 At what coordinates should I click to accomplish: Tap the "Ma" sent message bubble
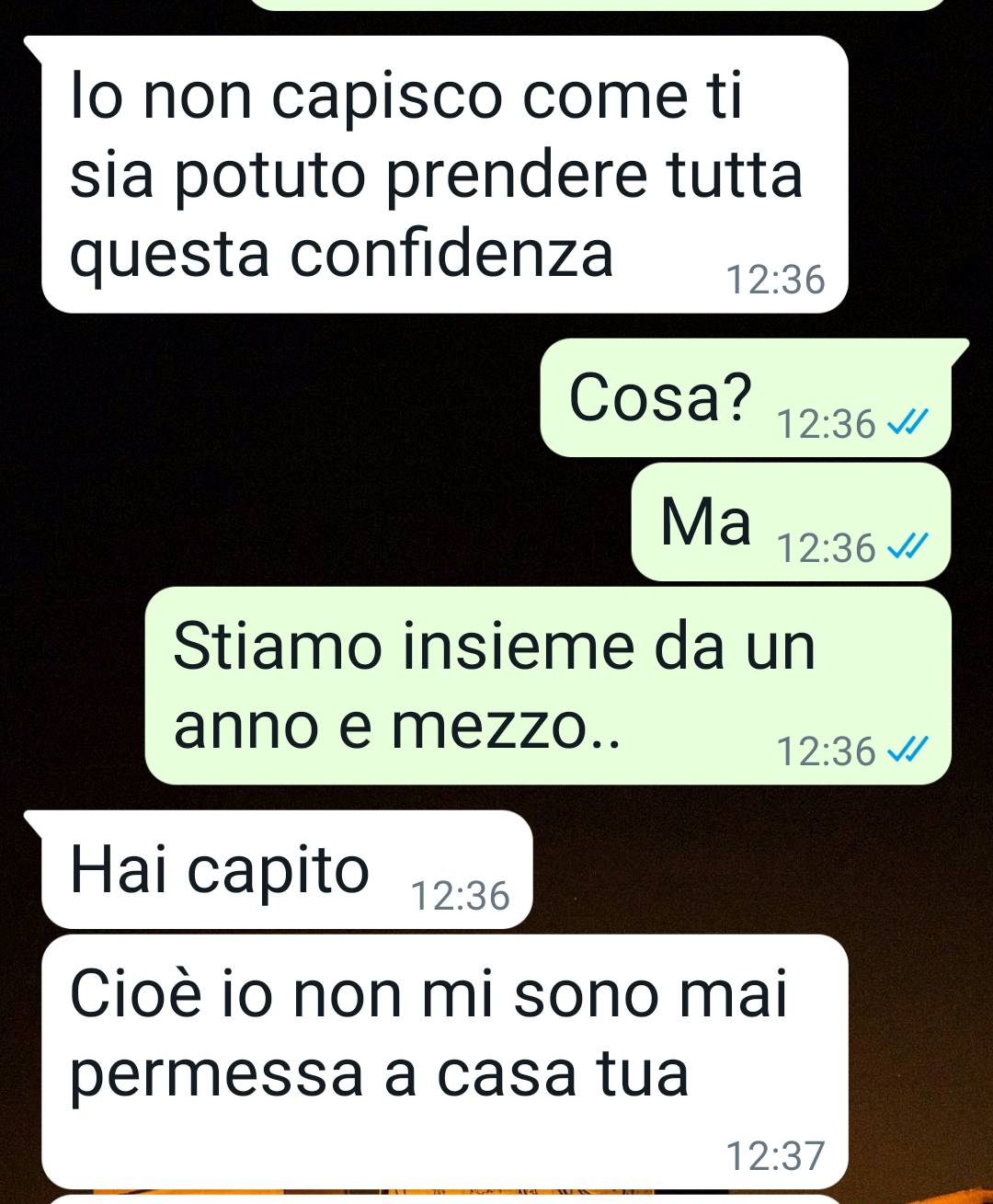[x=791, y=522]
